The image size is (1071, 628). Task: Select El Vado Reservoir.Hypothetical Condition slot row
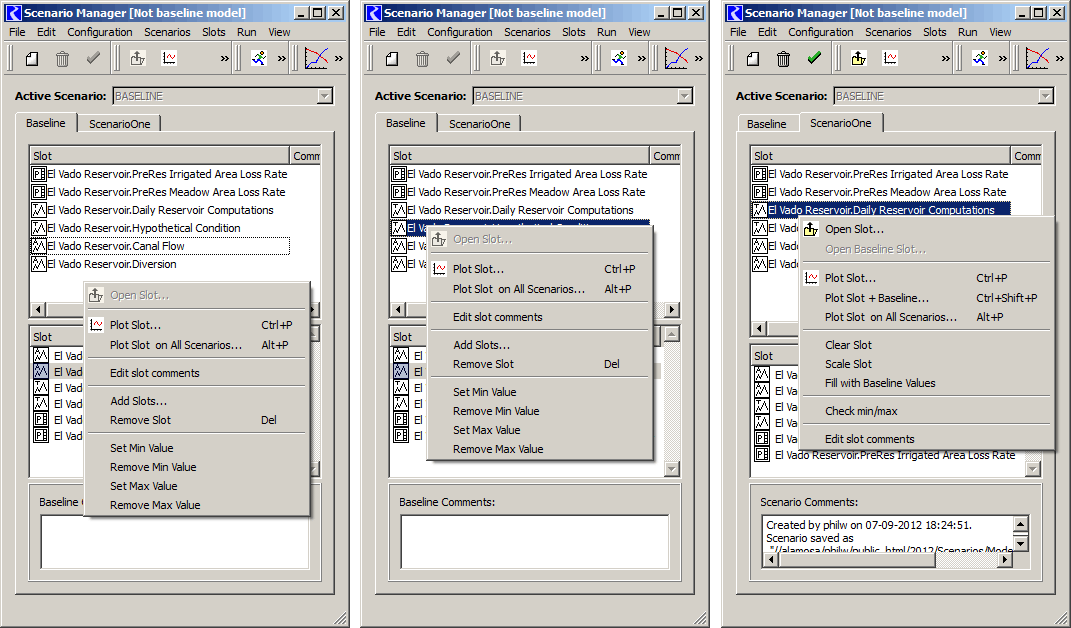click(x=160, y=228)
